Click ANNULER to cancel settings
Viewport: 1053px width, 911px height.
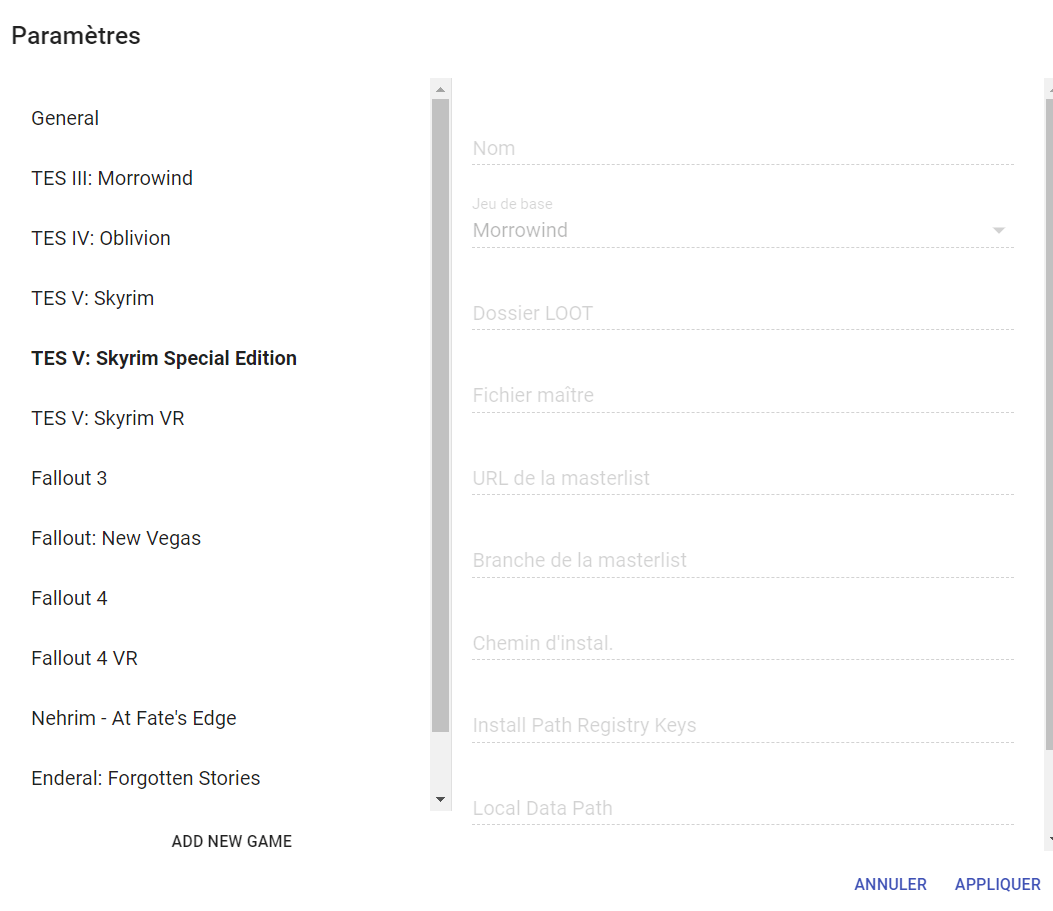(x=890, y=884)
